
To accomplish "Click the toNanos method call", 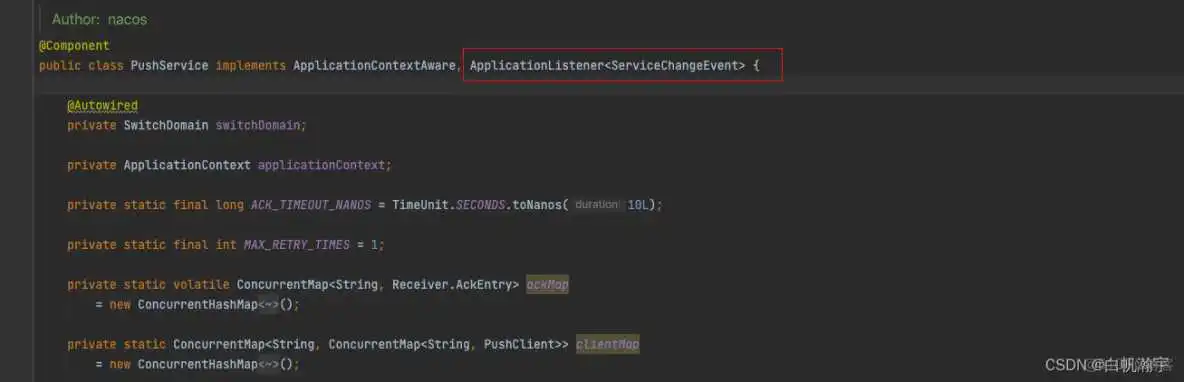I will click(x=537, y=205).
